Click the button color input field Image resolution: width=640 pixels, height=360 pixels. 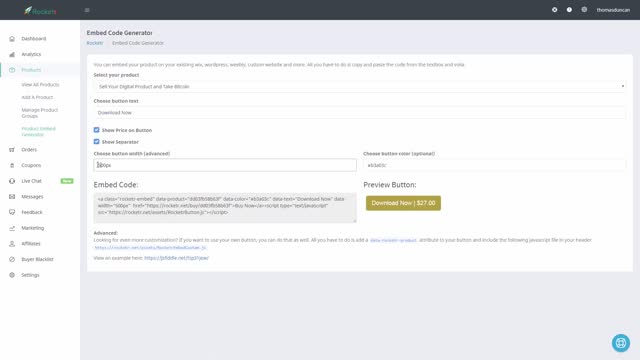click(x=494, y=165)
